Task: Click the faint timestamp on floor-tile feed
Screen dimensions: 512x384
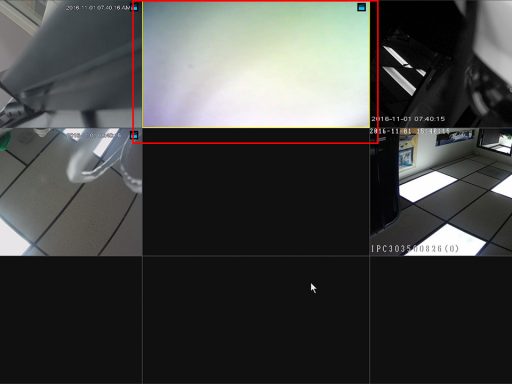Action: [94, 135]
